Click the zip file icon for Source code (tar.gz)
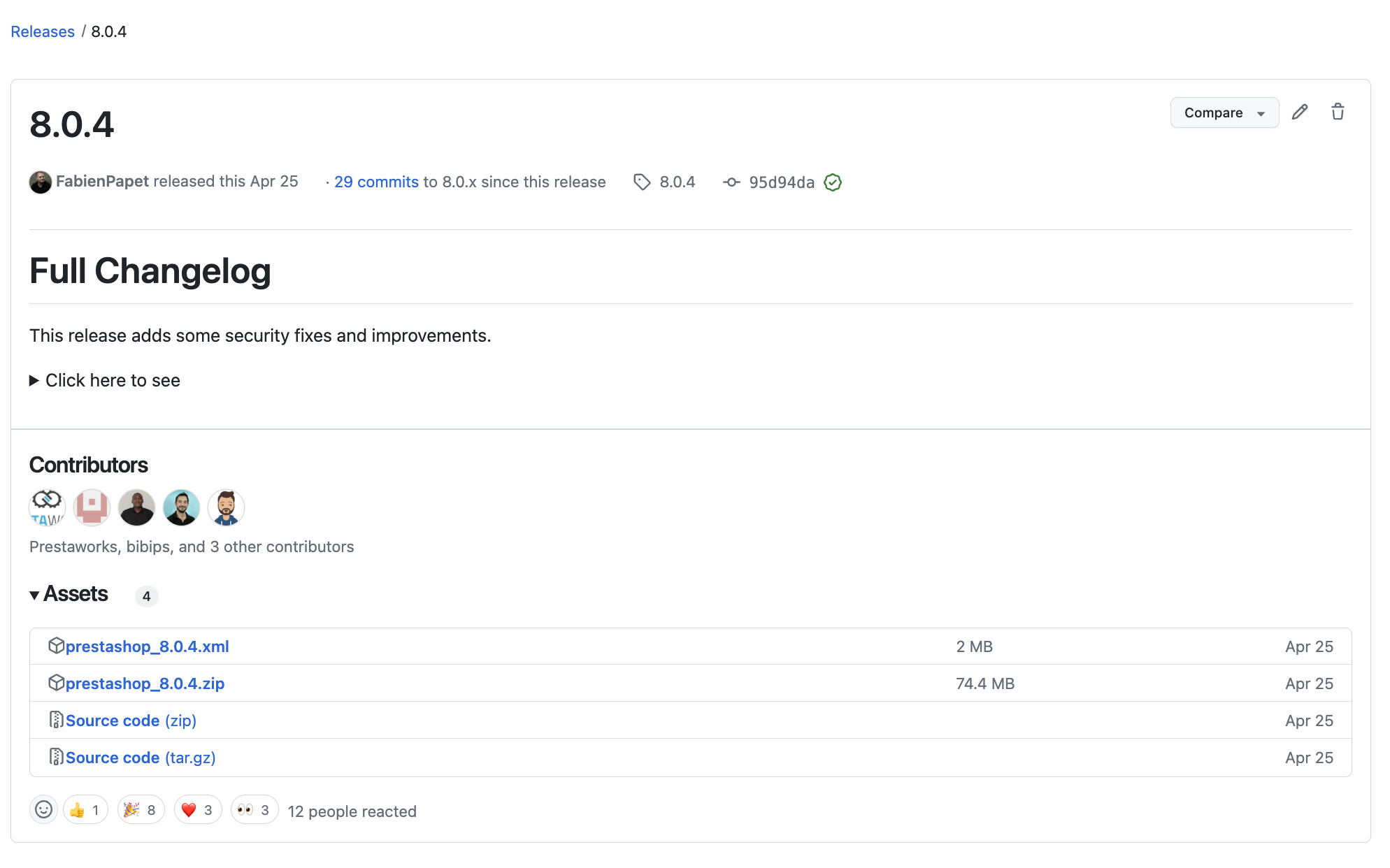Image resolution: width=1390 pixels, height=868 pixels. (56, 757)
